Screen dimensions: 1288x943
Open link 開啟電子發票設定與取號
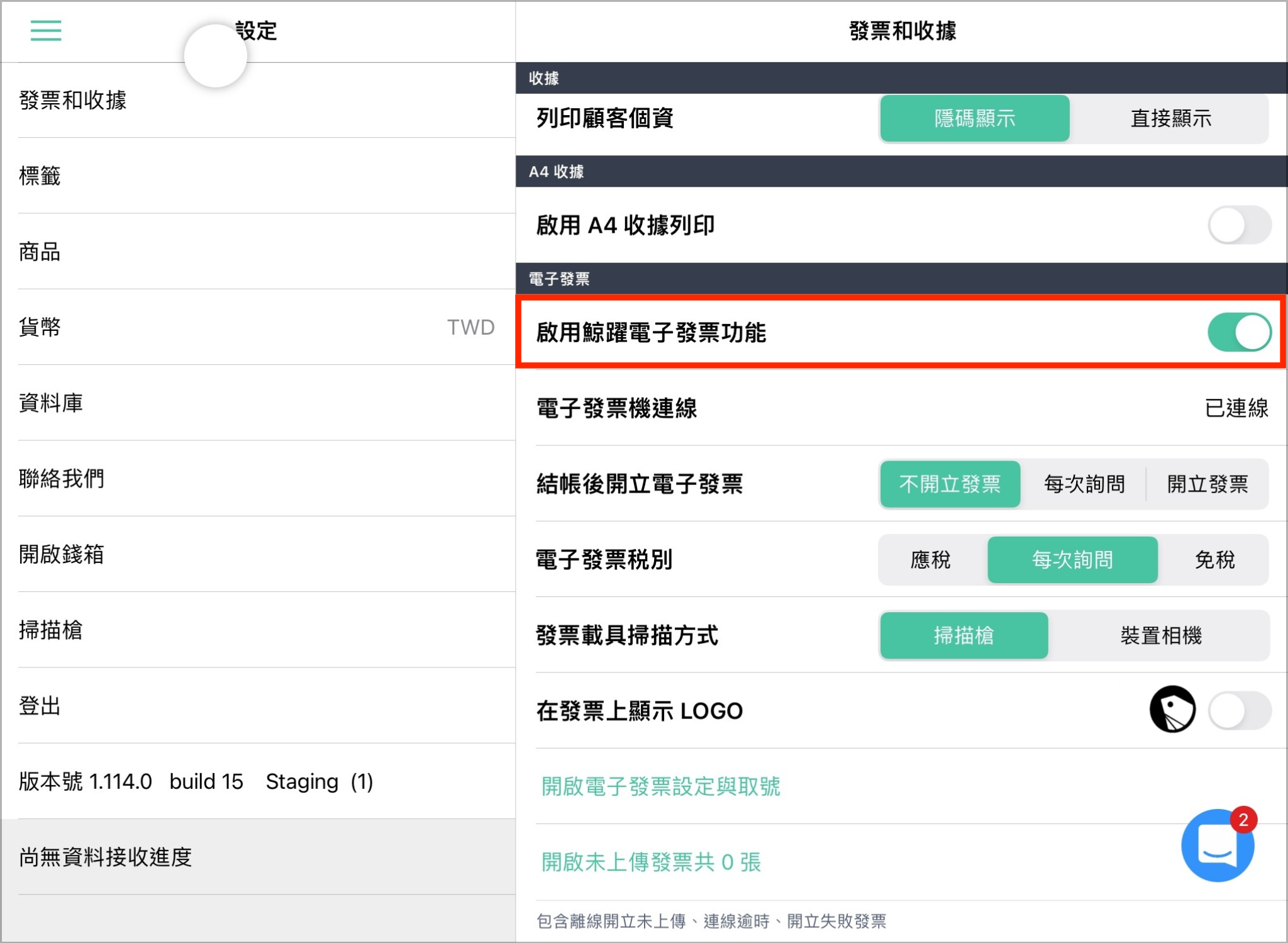pyautogui.click(x=660, y=786)
